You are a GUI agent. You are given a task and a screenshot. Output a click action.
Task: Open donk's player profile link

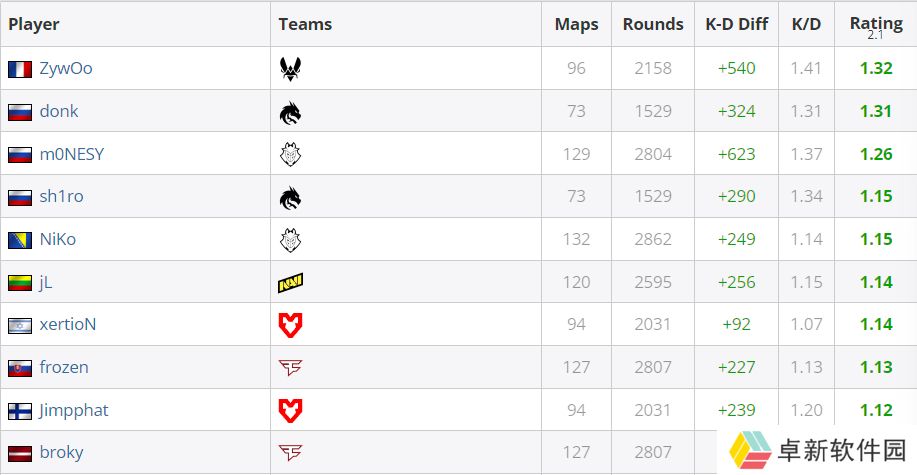(58, 111)
